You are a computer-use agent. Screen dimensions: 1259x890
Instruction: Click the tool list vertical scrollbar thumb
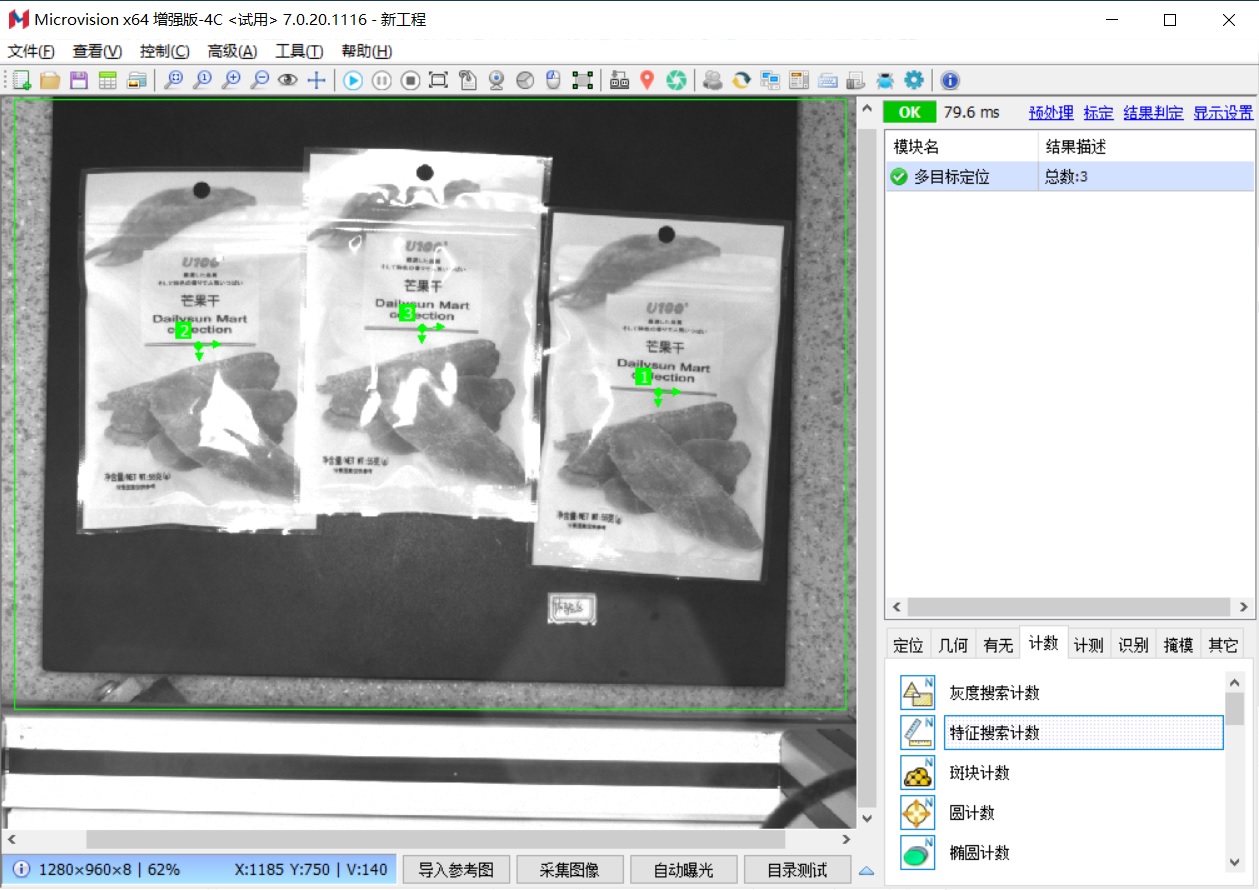pos(1236,708)
